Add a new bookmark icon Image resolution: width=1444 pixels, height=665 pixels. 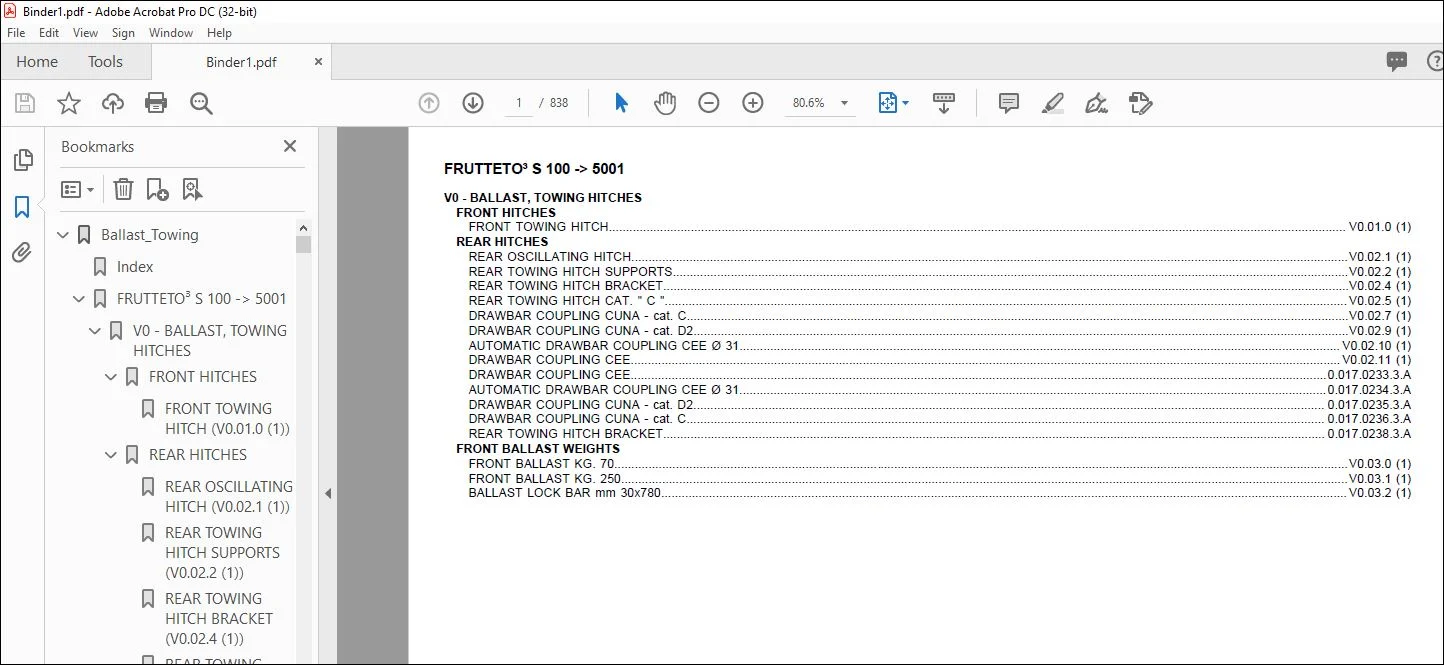[157, 189]
